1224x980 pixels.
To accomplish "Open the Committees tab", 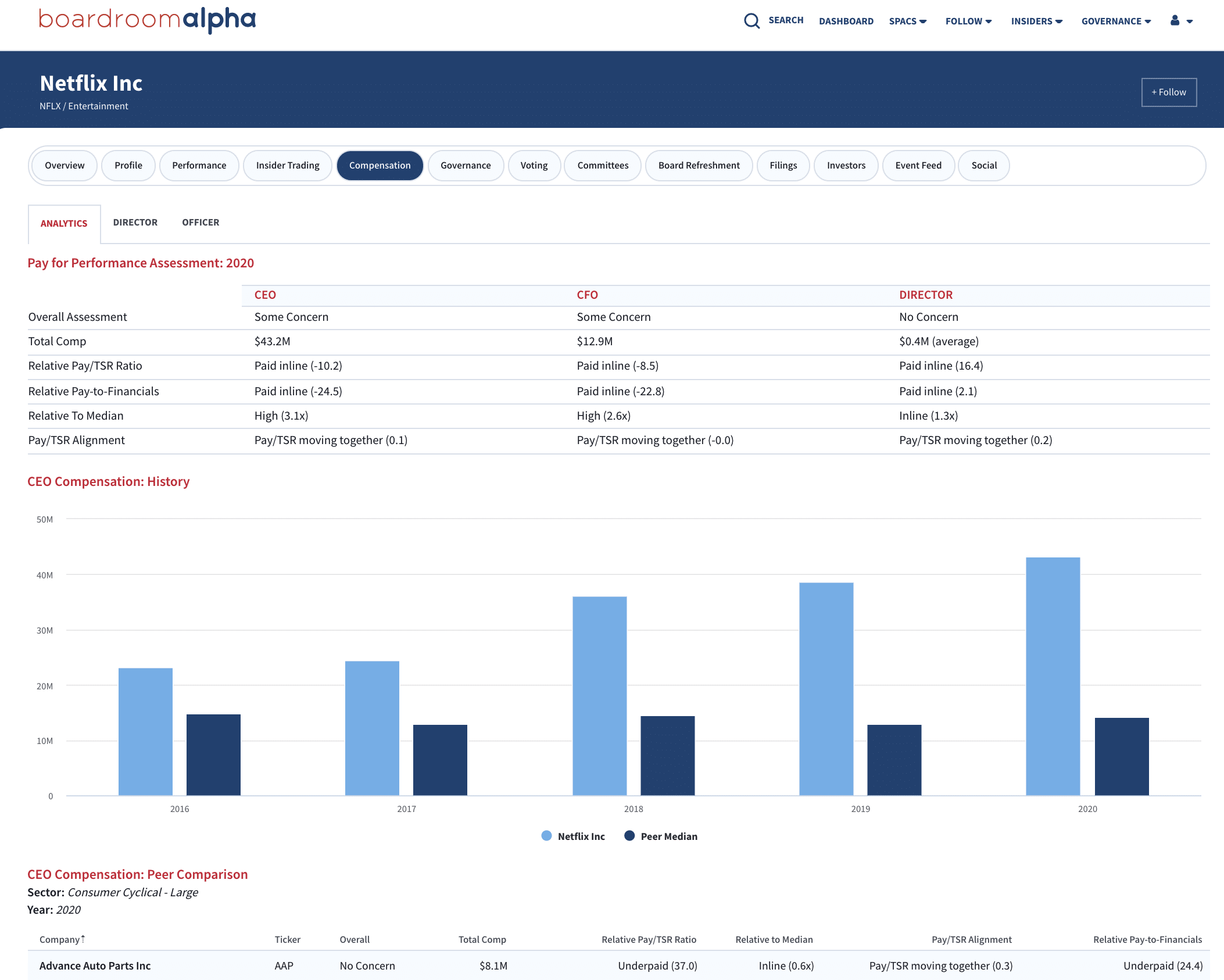I will (603, 166).
